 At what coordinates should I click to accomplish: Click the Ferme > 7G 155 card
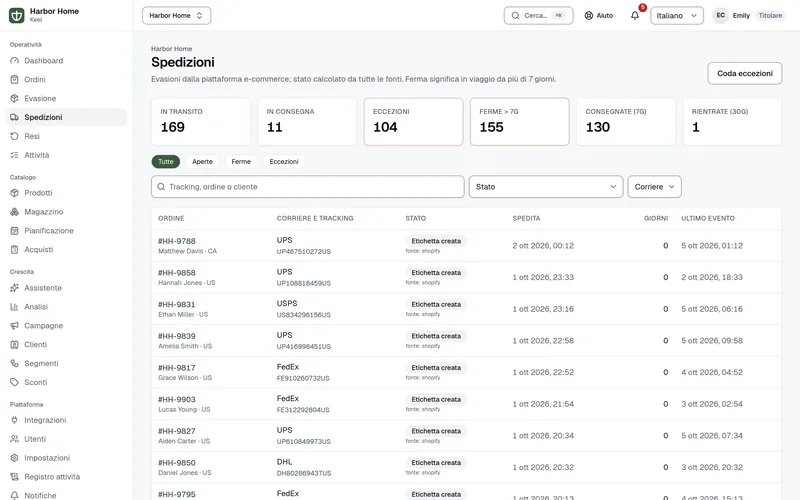[520, 122]
